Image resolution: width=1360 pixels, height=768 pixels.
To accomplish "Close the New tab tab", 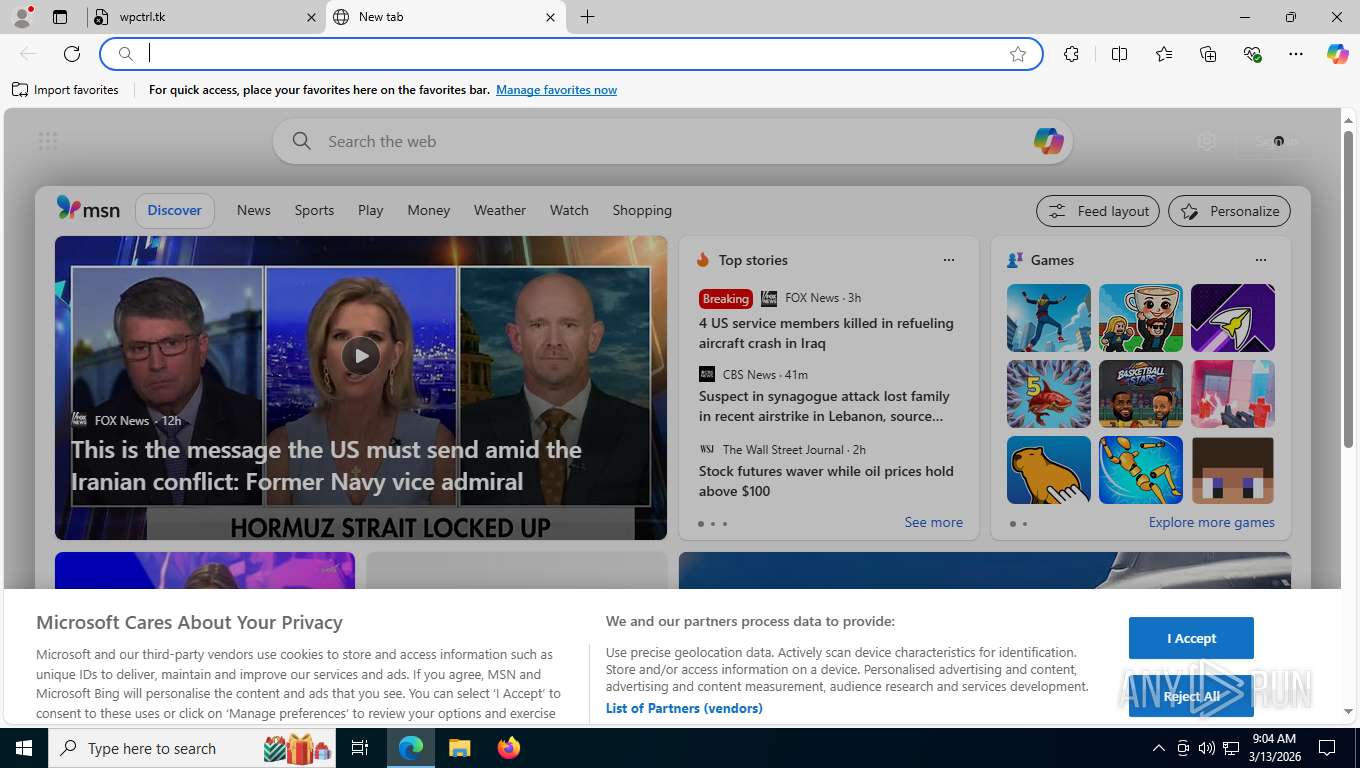I will pyautogui.click(x=550, y=17).
